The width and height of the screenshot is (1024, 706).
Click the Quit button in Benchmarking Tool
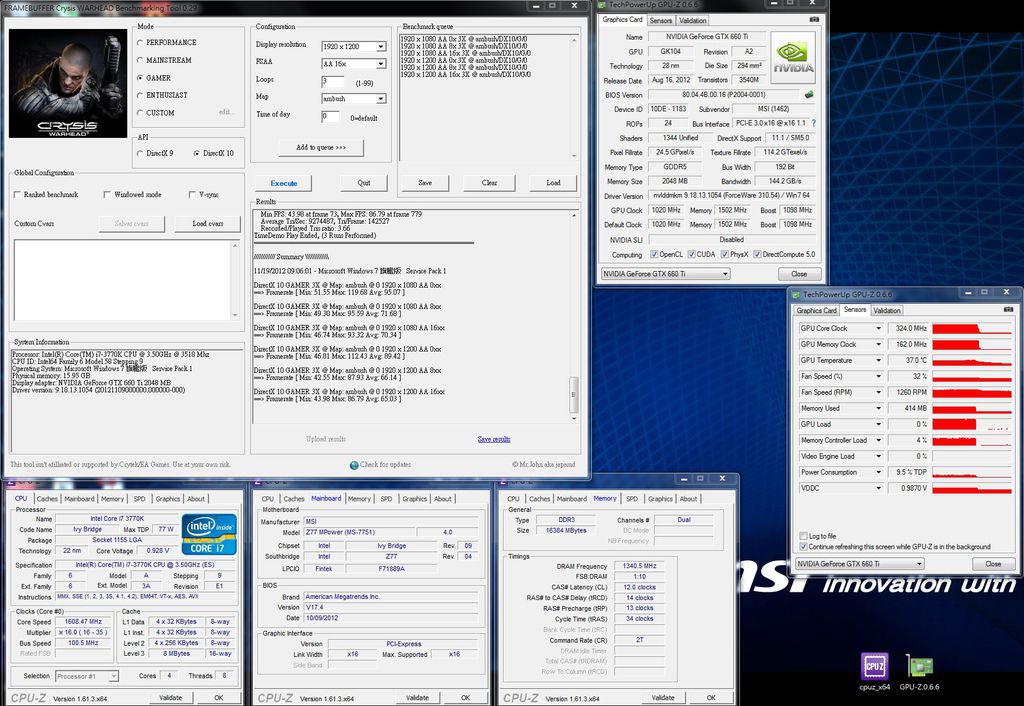point(364,183)
